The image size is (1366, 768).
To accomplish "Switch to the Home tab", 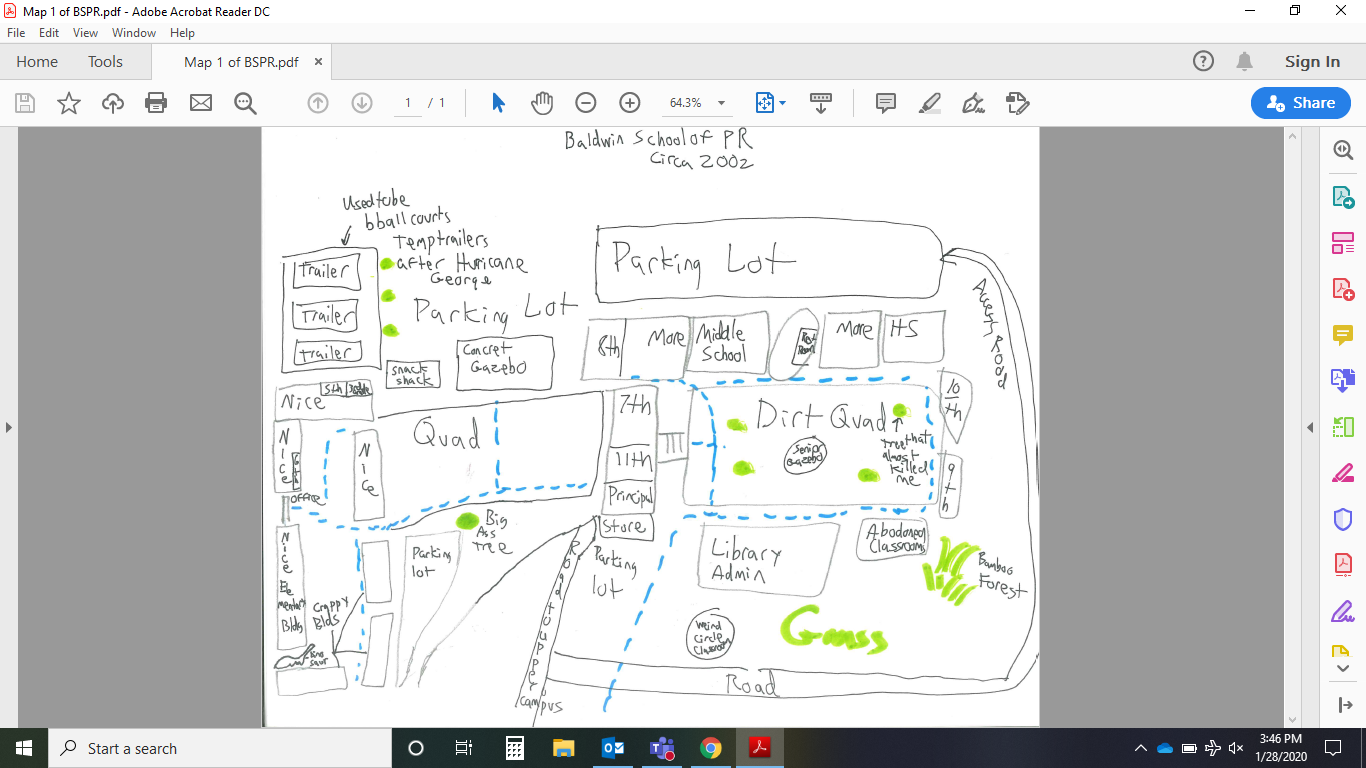I will (37, 62).
